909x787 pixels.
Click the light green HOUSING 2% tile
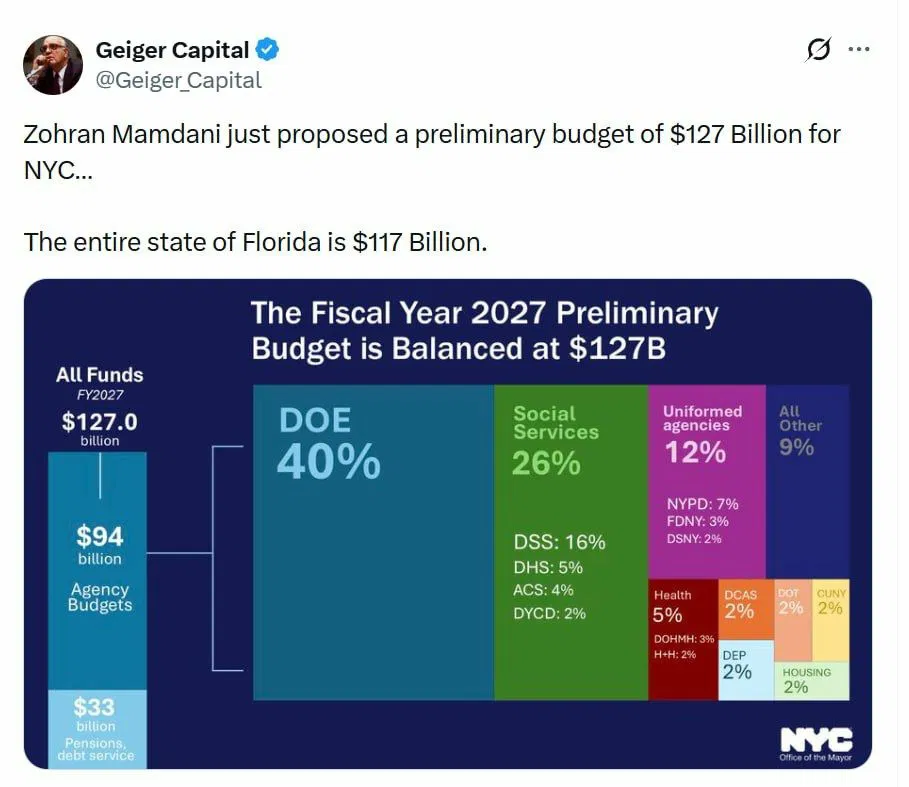(813, 680)
